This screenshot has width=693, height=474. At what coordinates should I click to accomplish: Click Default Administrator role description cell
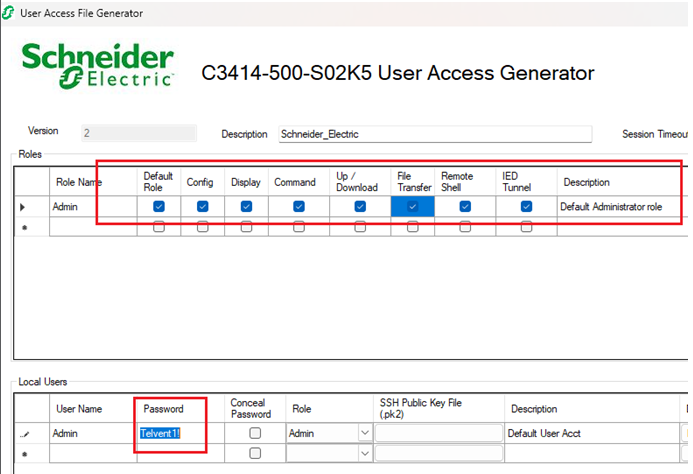[x=622, y=206]
